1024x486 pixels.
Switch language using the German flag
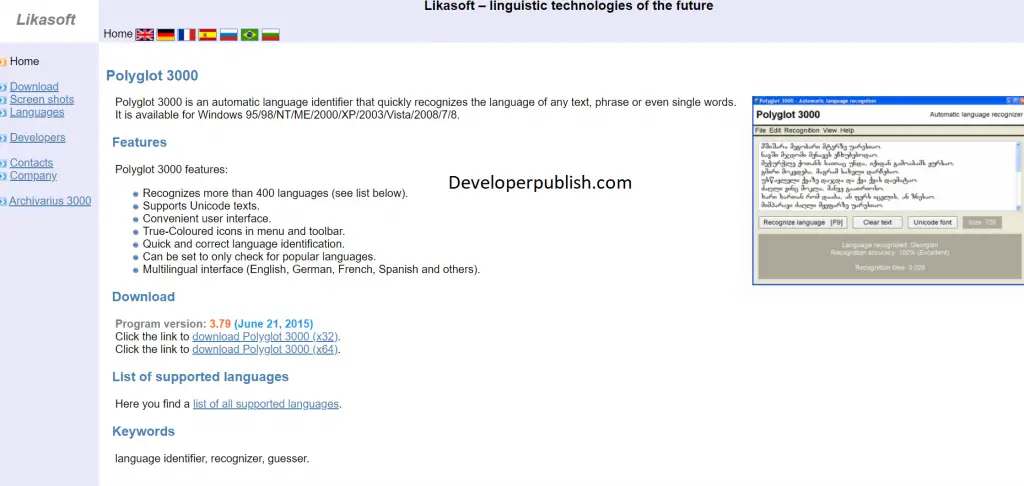(x=166, y=35)
